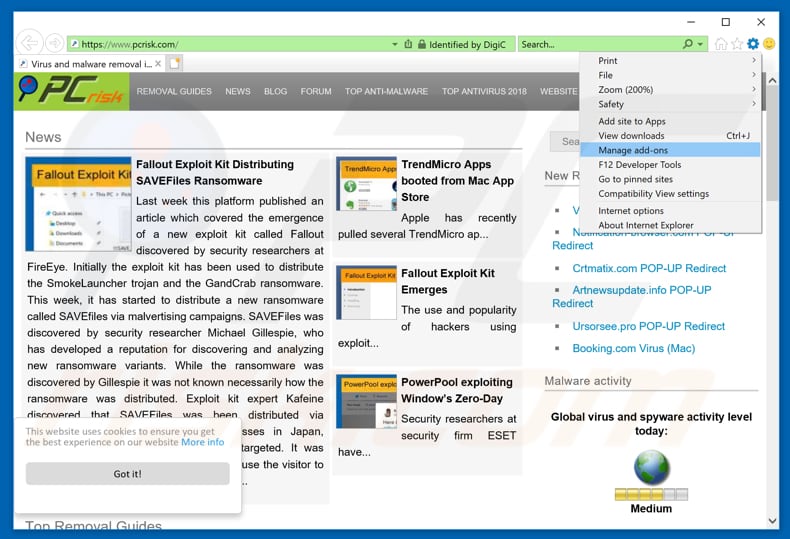
Task: Click the page icon in the address bar
Action: (x=74, y=44)
